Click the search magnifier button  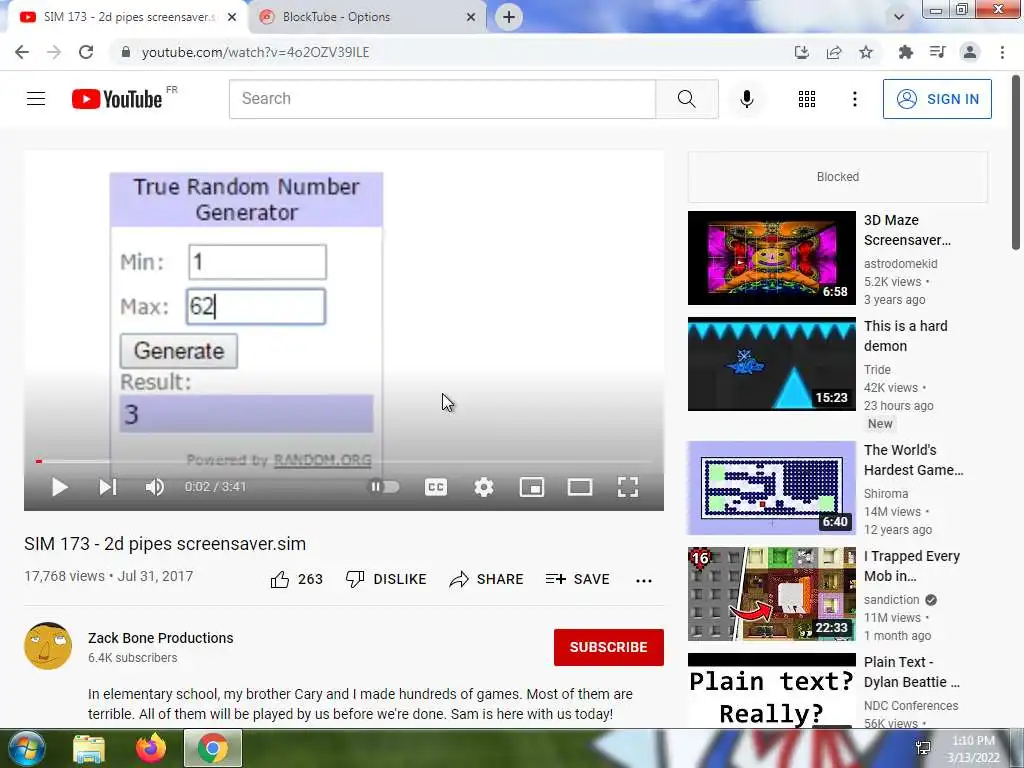tap(686, 99)
